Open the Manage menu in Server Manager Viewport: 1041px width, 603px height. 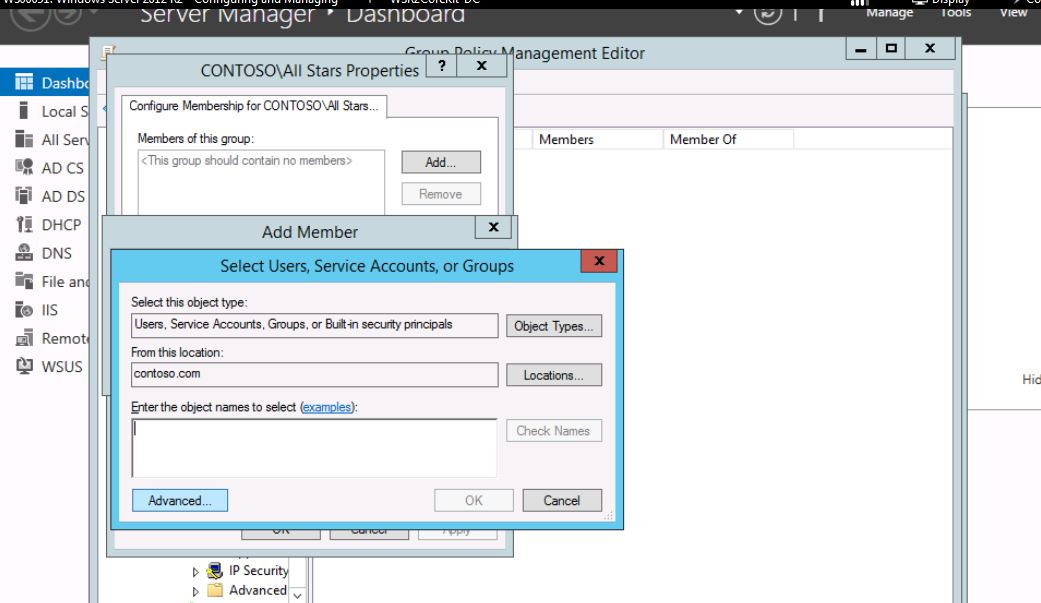pos(890,12)
